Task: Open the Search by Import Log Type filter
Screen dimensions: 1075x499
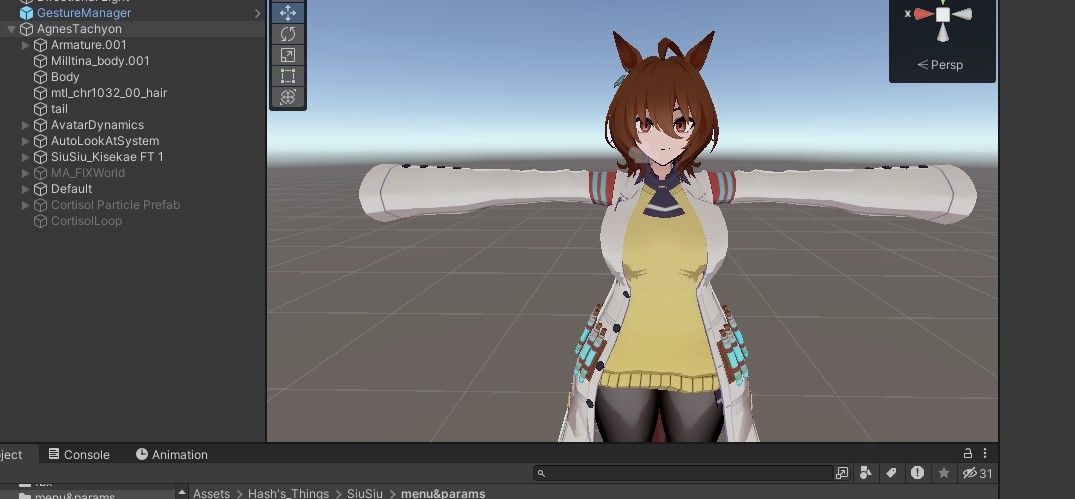Action: click(917, 473)
